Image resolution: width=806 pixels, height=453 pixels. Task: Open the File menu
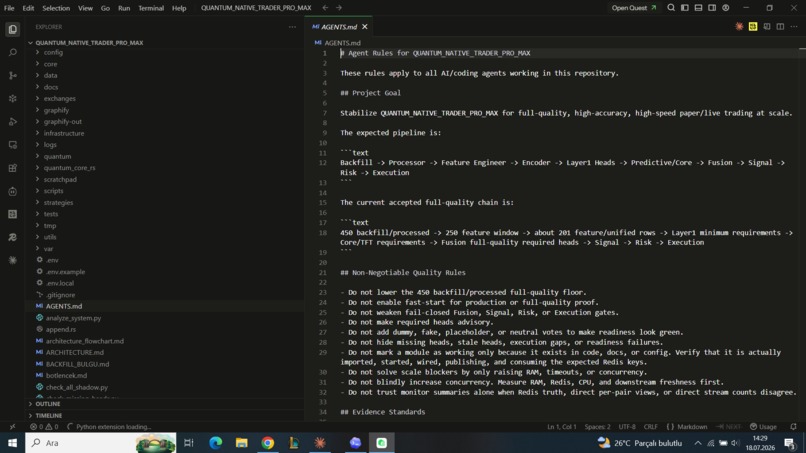(9, 8)
